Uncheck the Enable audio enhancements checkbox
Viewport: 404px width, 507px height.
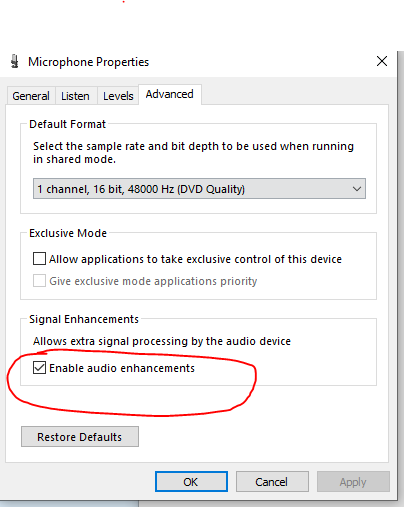39,368
